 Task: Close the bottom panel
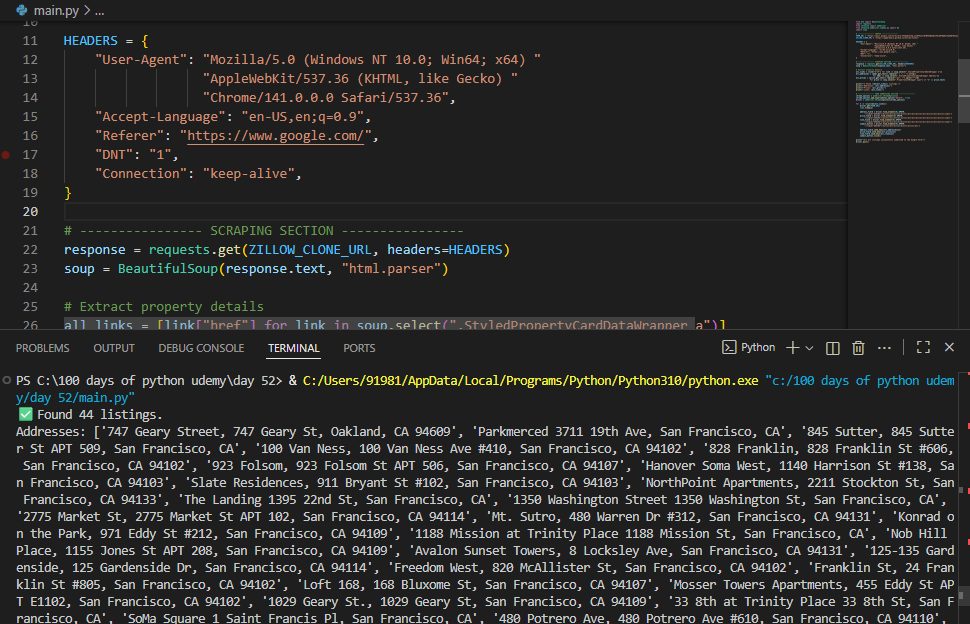(x=949, y=348)
